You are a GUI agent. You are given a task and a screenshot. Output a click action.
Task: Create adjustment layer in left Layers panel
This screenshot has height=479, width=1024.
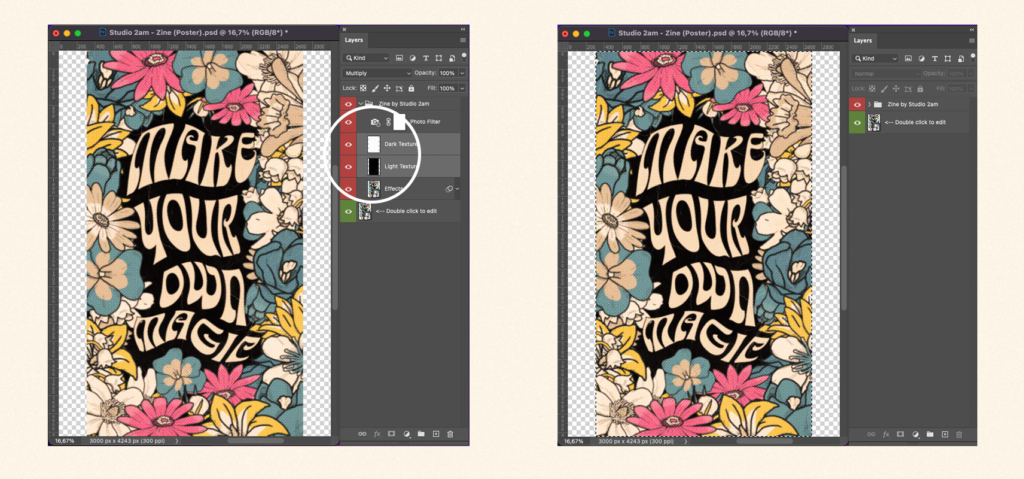point(407,434)
